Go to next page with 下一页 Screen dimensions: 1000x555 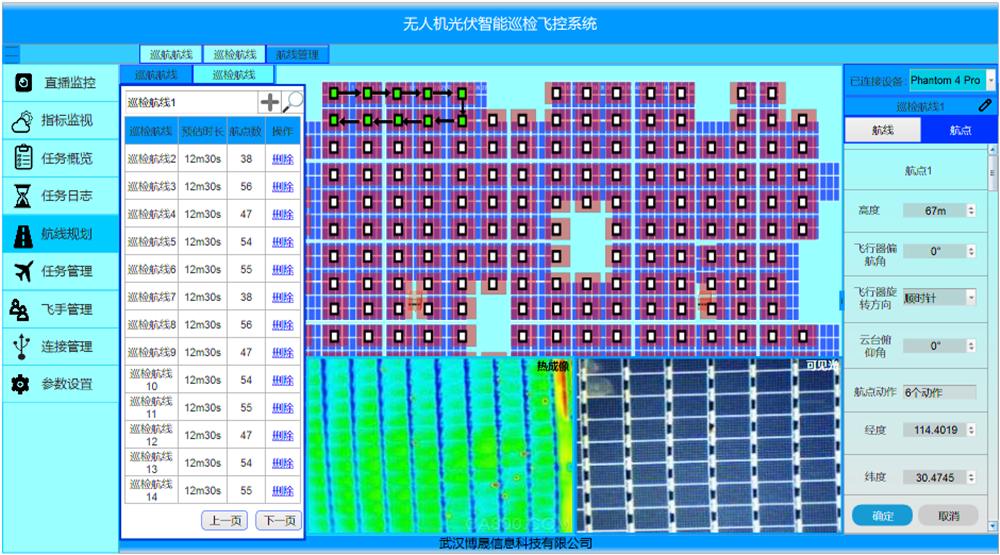278,520
